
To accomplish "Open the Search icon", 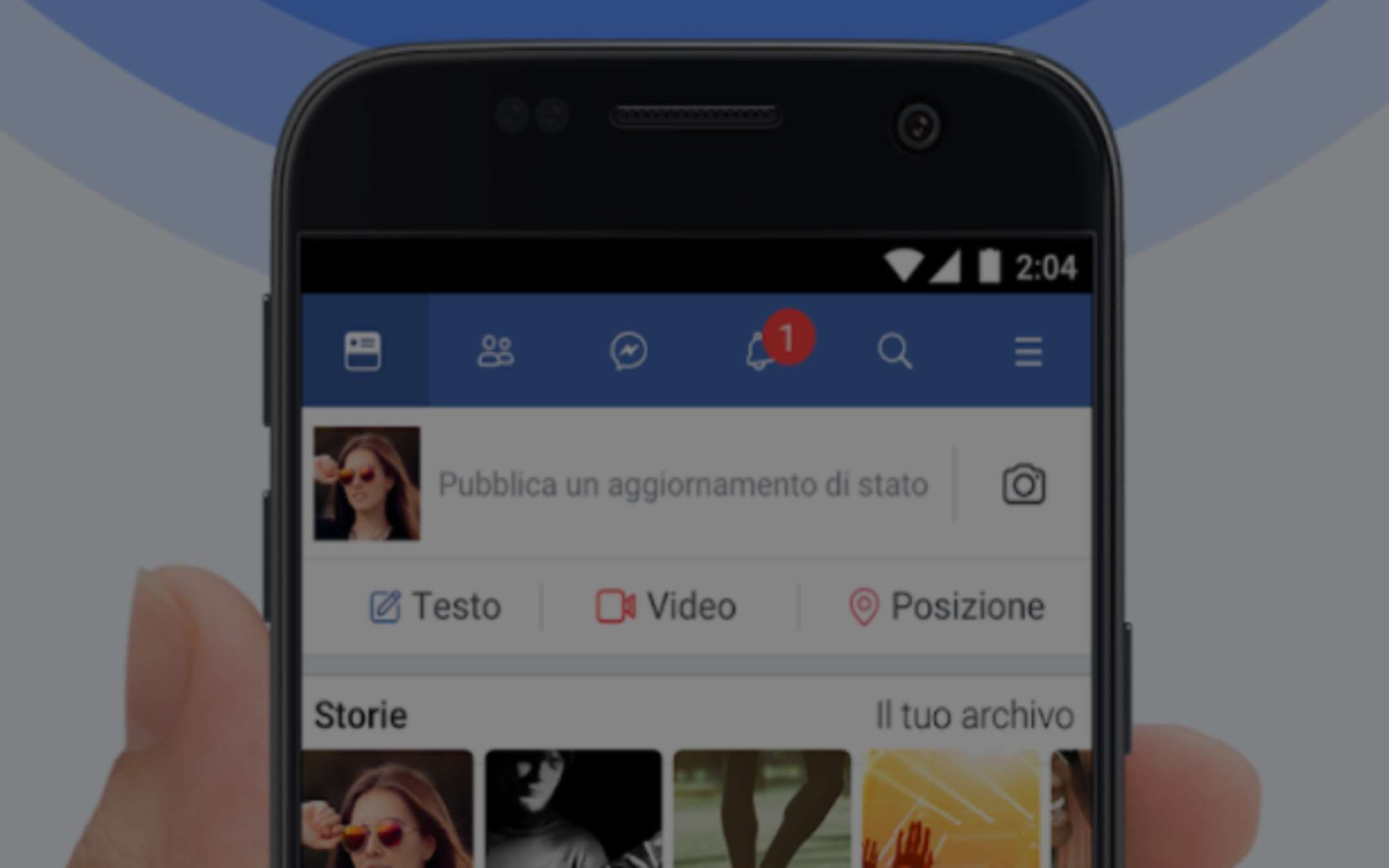I will click(894, 351).
